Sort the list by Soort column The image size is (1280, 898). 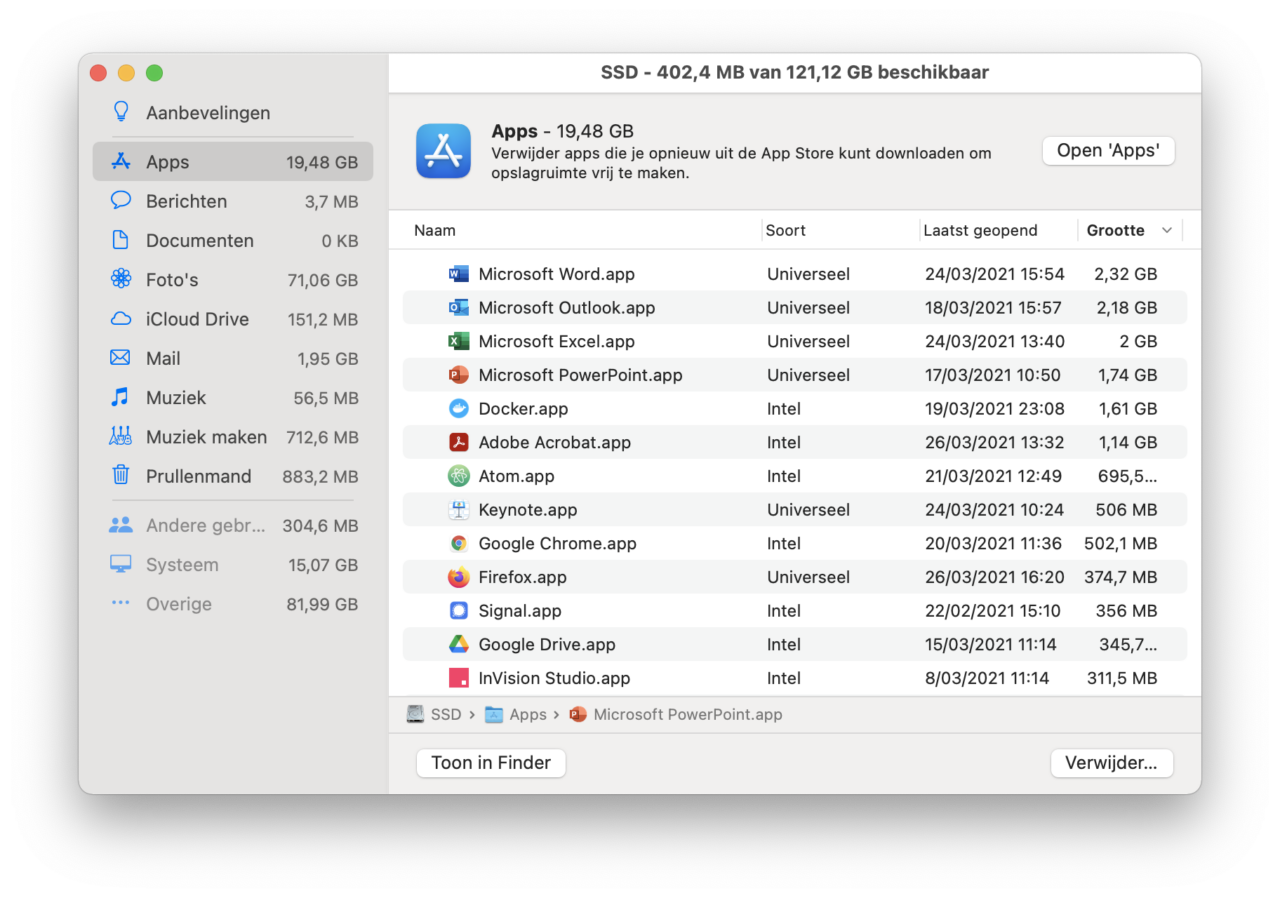(x=786, y=230)
